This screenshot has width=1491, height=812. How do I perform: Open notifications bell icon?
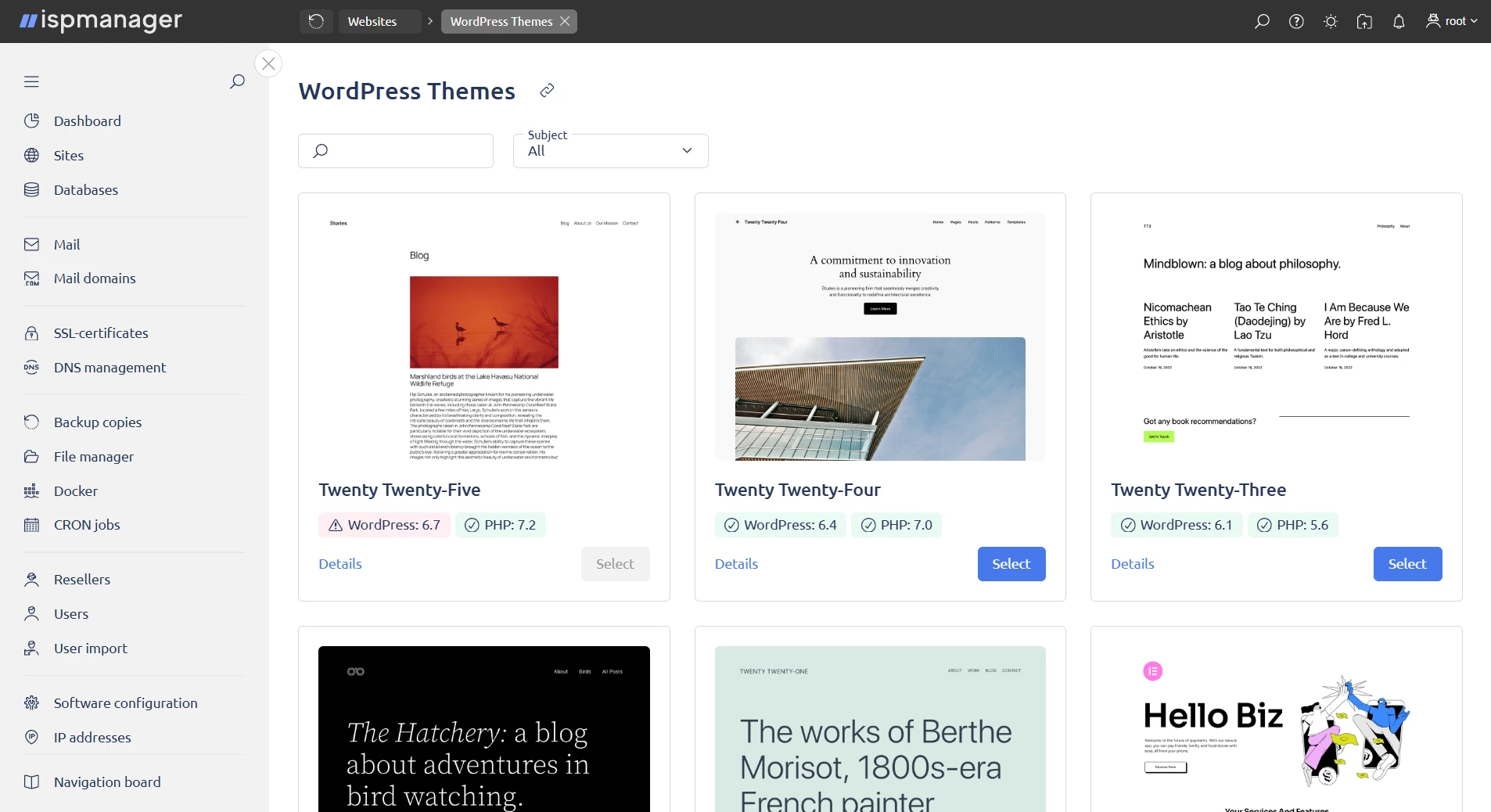[1399, 21]
